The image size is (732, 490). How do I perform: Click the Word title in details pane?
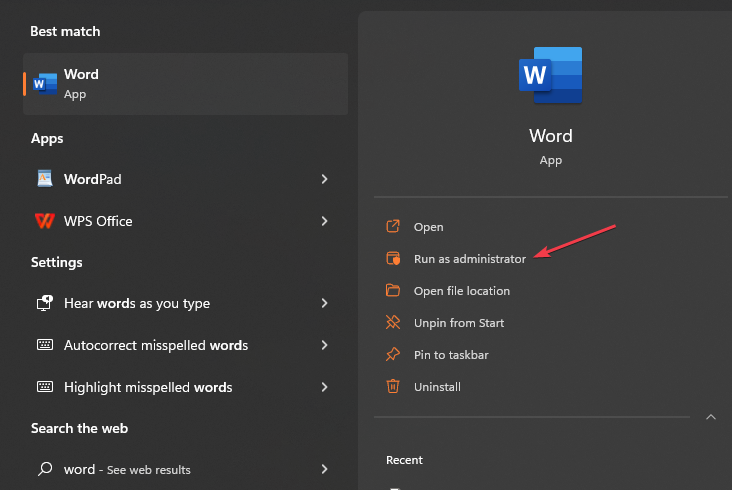click(x=550, y=136)
